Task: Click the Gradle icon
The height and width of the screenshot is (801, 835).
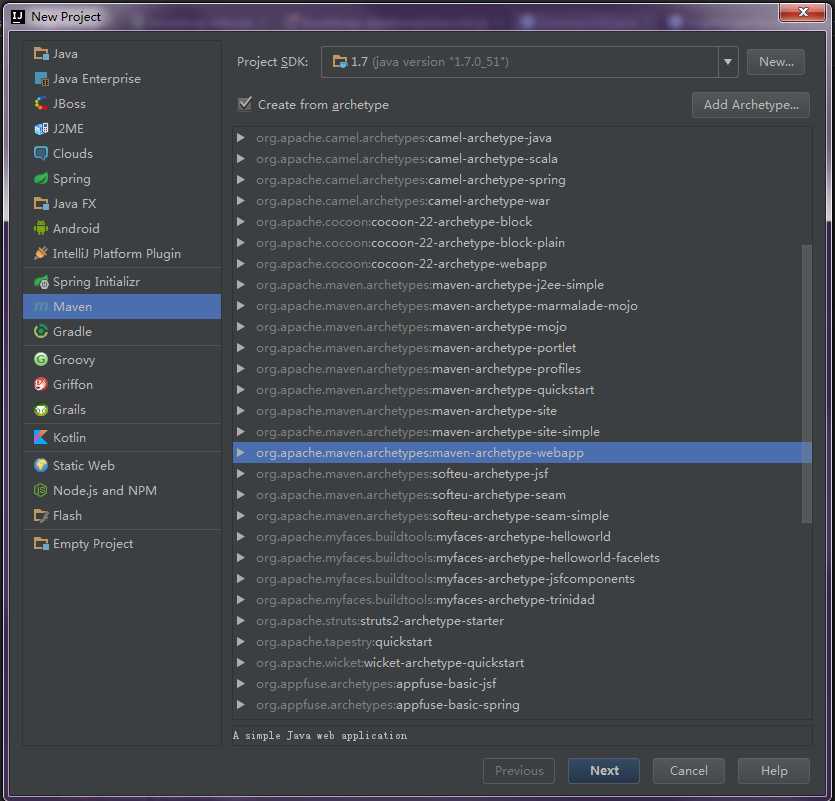Action: (x=41, y=332)
